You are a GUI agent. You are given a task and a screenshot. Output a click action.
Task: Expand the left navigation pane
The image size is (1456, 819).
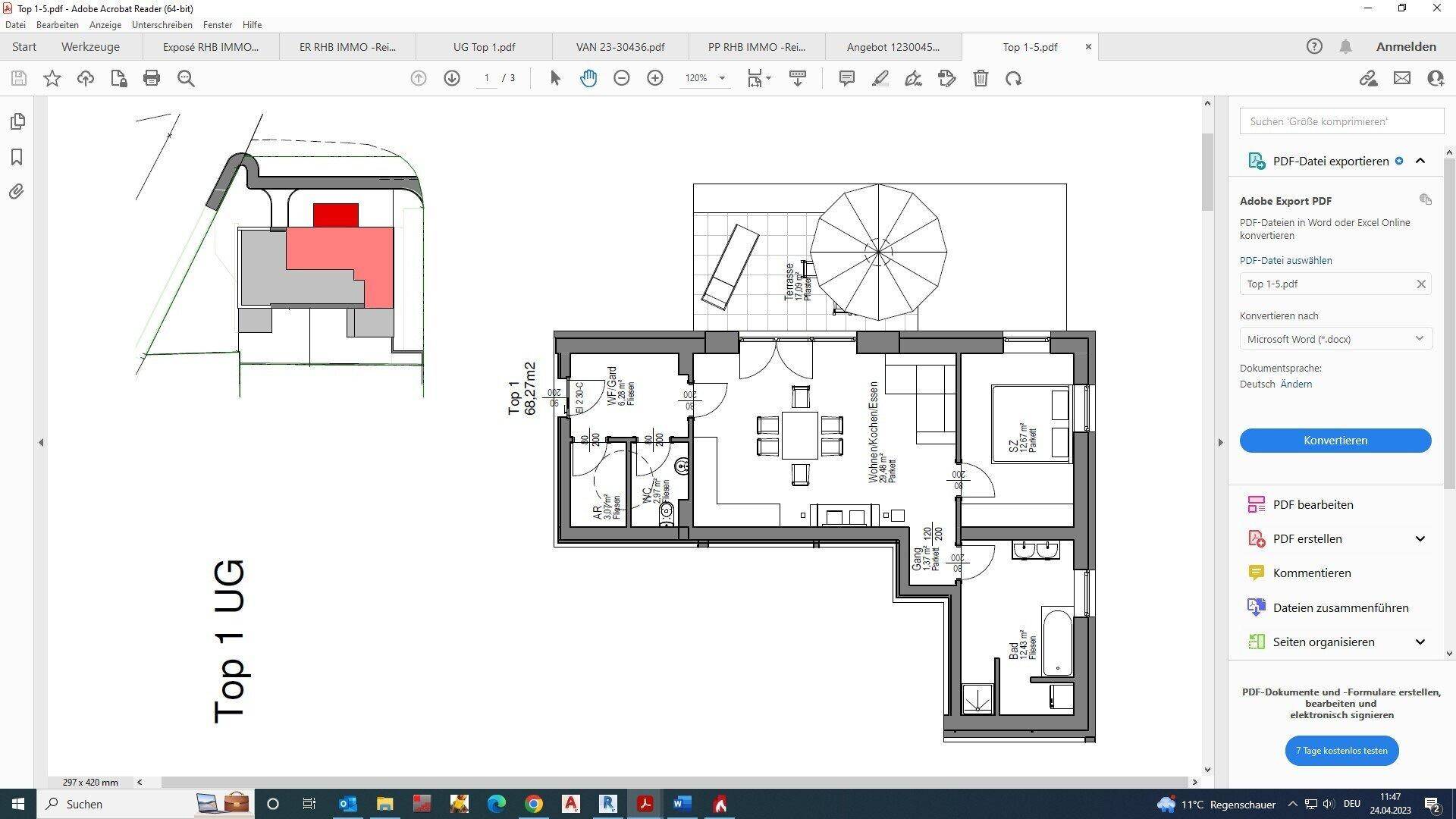click(41, 442)
